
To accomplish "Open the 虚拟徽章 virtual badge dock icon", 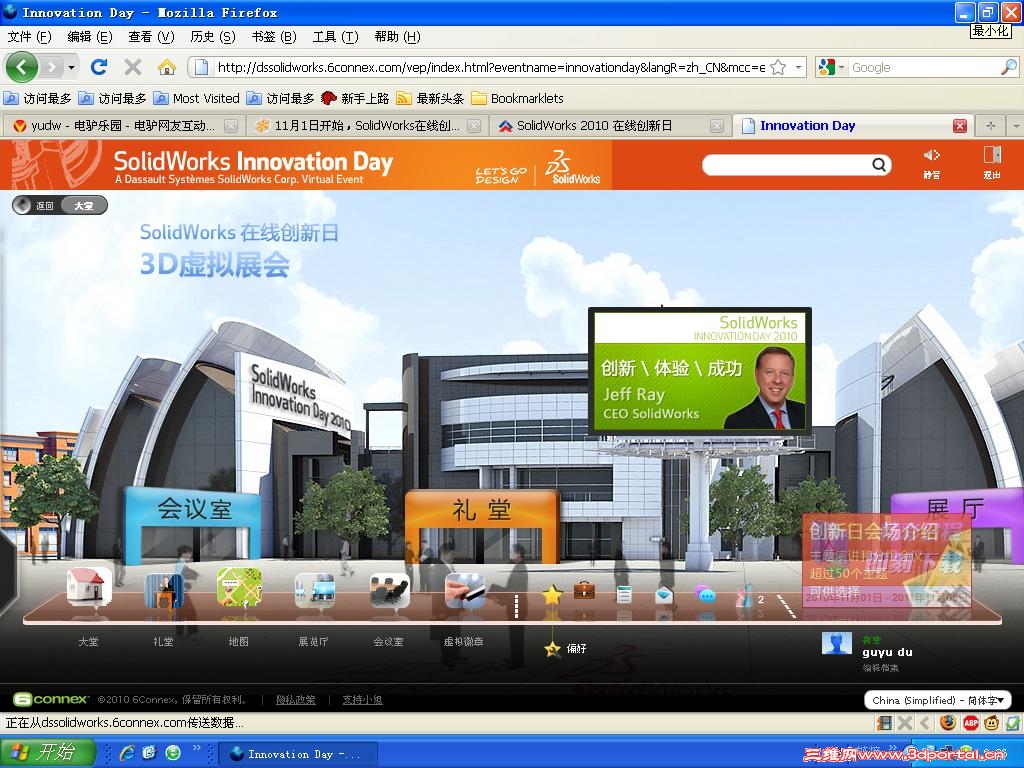I will pos(464,590).
